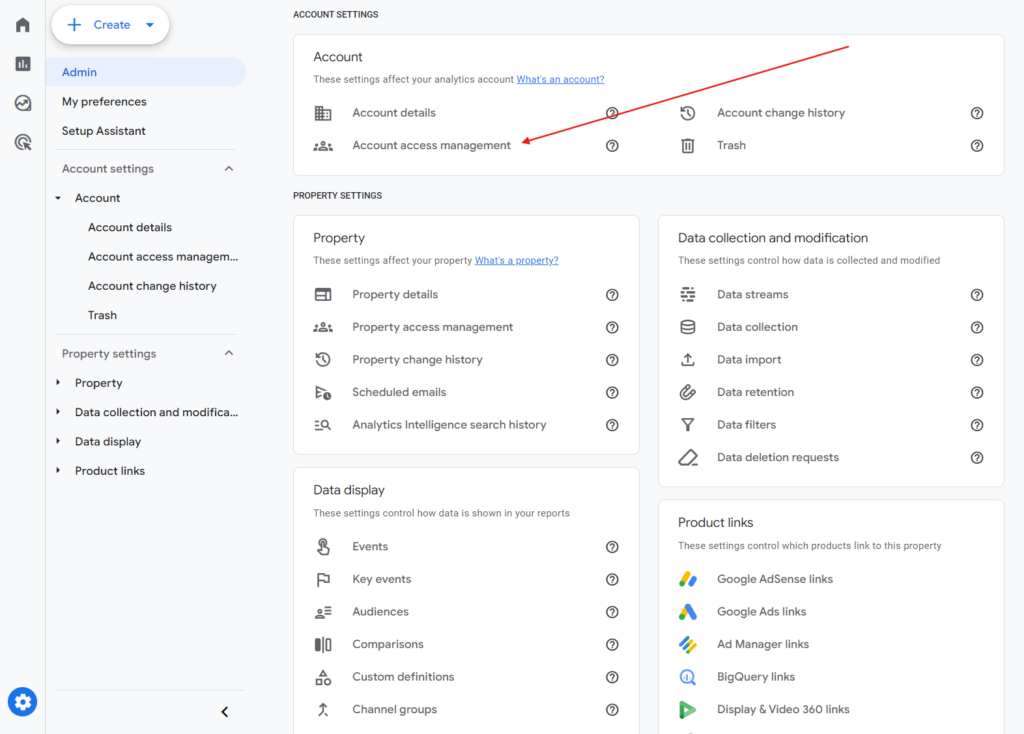Click help icon beside Account details
This screenshot has width=1024, height=734.
pos(612,113)
